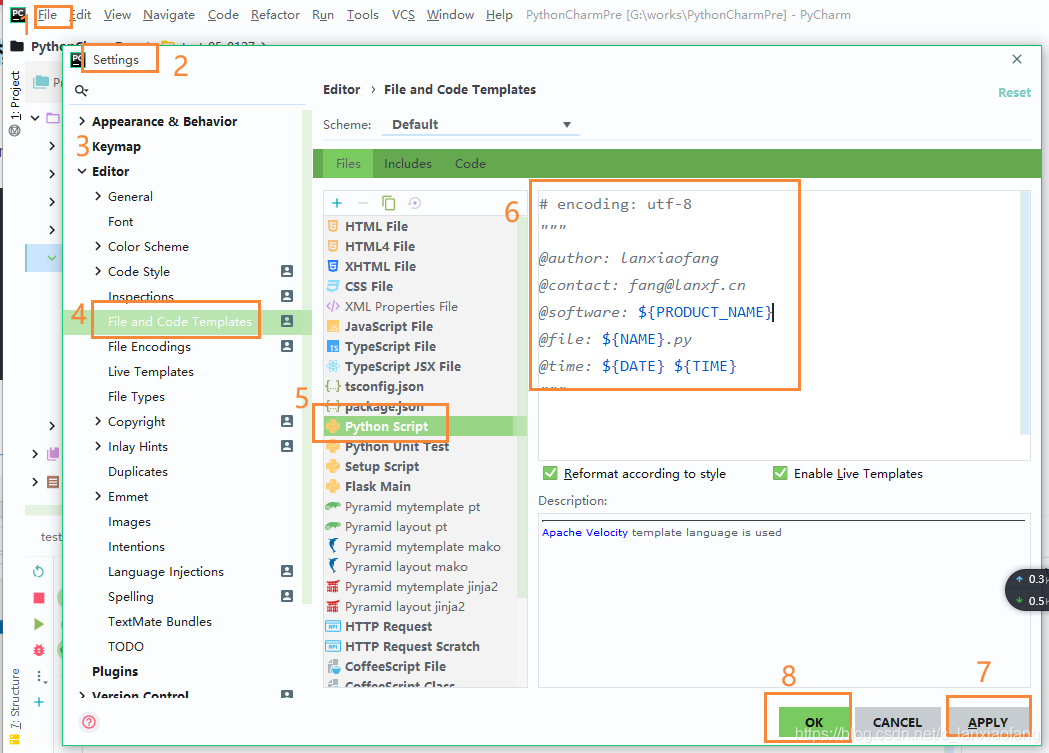Click the Editor breadcrumb
Screen dimensions: 1049x753
(x=341, y=90)
